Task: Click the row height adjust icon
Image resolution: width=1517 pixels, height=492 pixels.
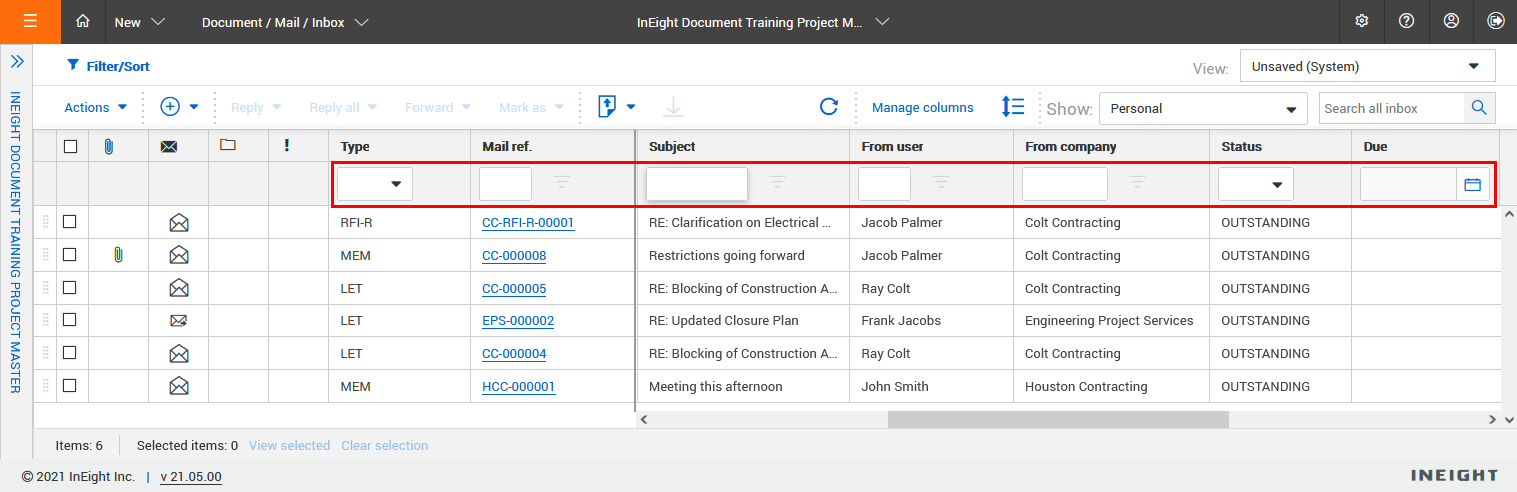Action: [1013, 107]
